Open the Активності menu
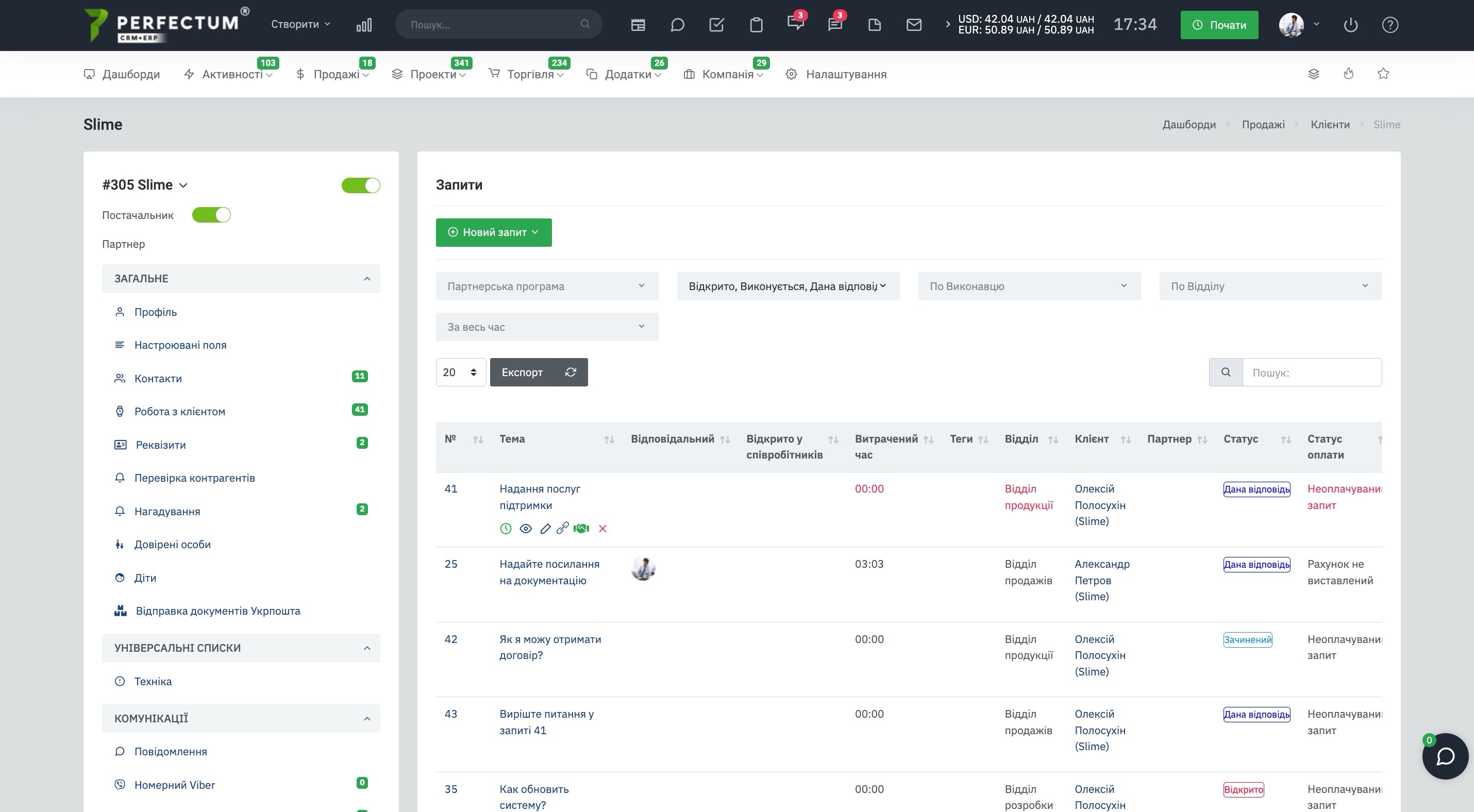The width and height of the screenshot is (1474, 812). pos(229,74)
